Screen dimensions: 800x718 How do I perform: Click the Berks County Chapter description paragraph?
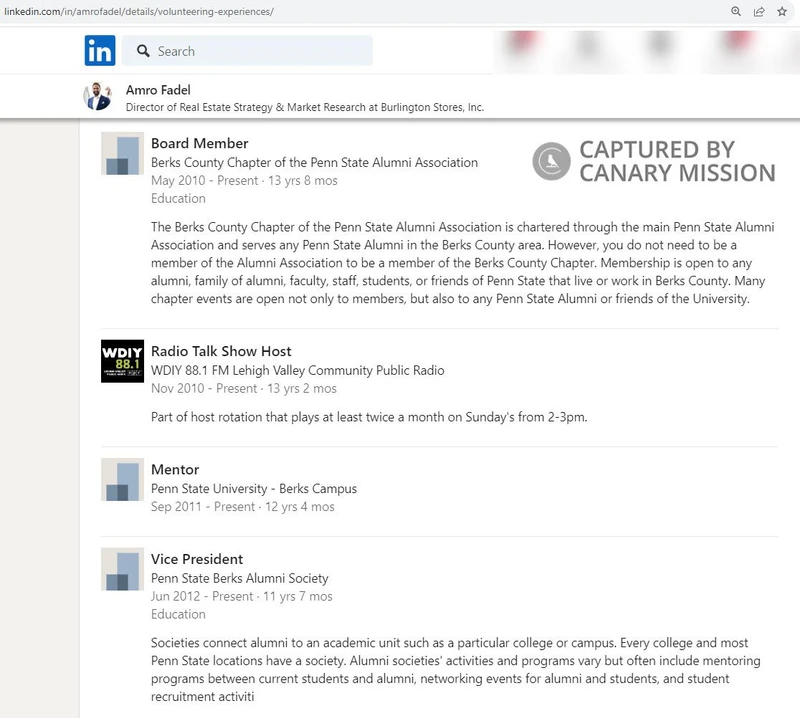(463, 263)
